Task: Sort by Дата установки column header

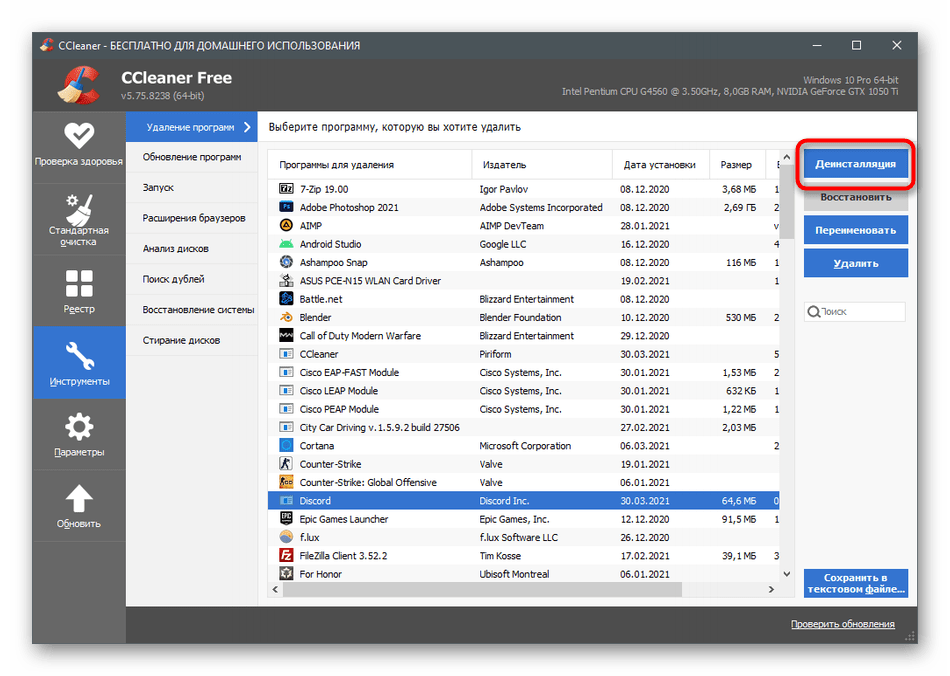Action: coord(659,165)
